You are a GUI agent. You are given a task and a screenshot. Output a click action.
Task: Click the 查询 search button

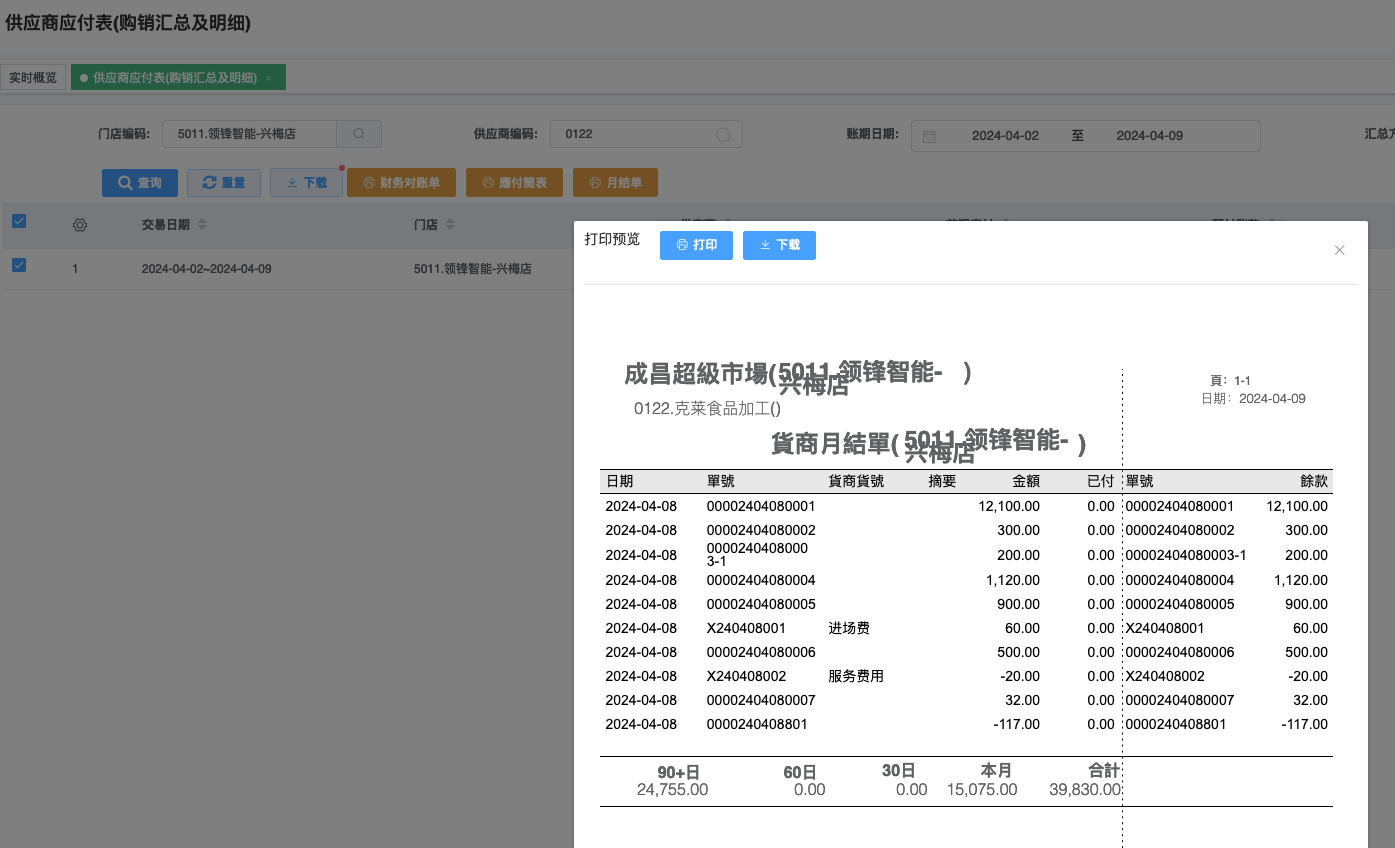coord(140,183)
